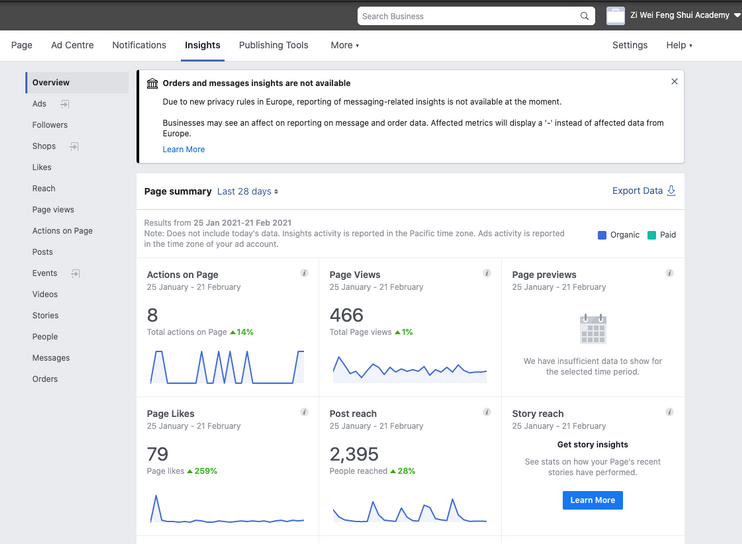Open info icon for Page previews
The image size is (742, 544).
pos(670,273)
